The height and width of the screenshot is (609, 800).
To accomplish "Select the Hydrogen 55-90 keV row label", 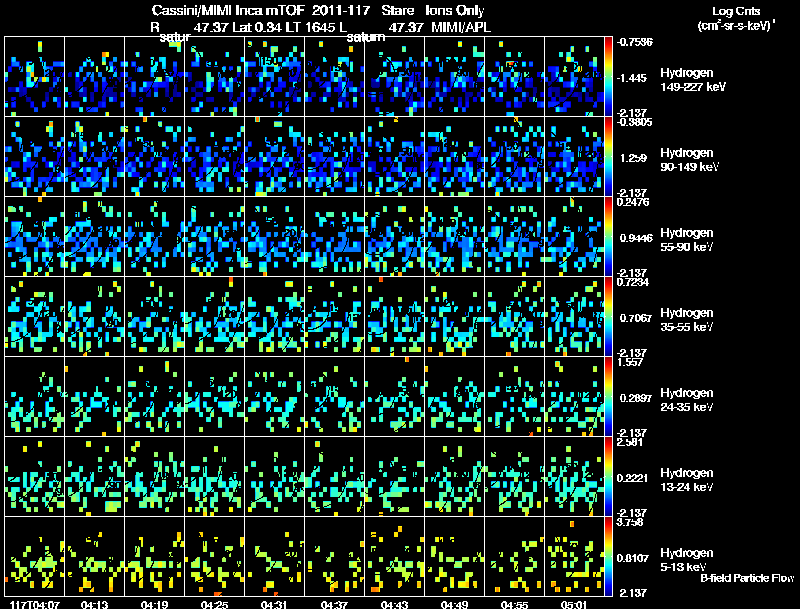I will tap(687, 240).
